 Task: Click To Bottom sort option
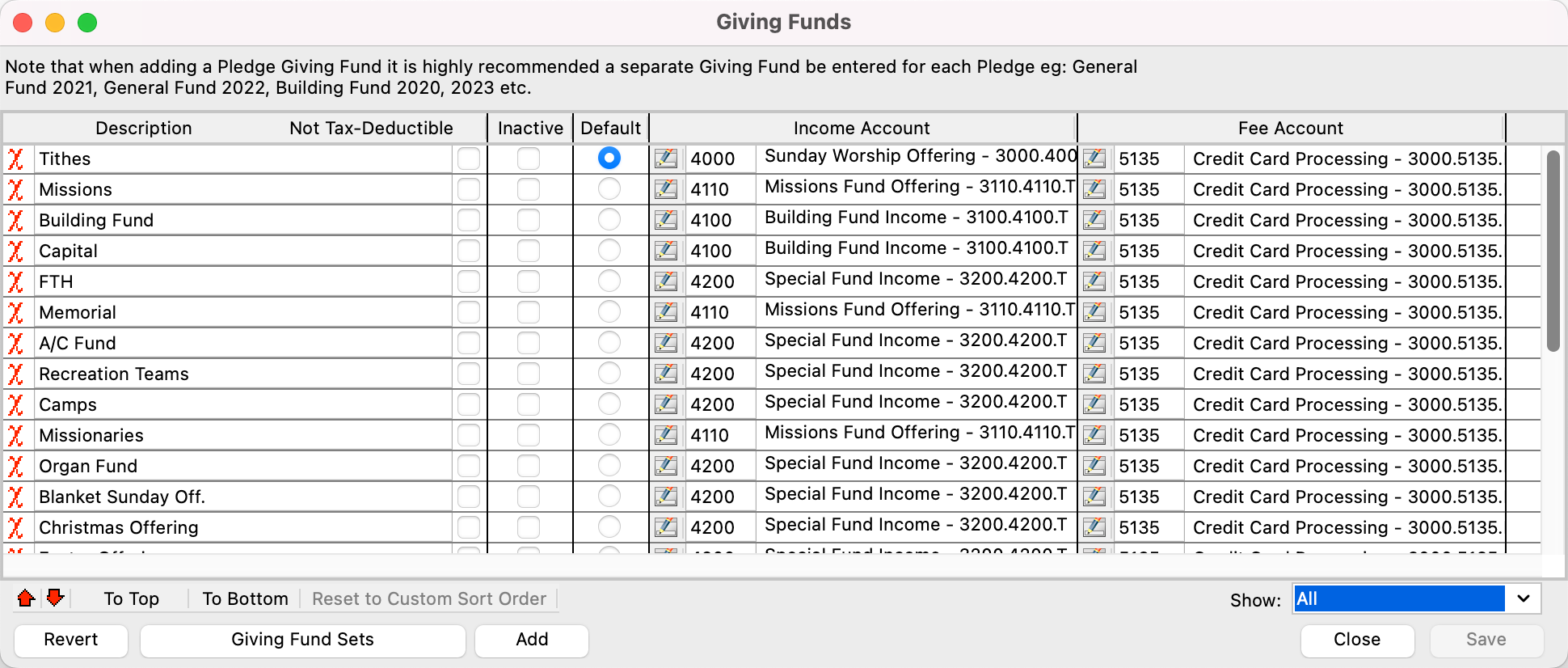pos(245,598)
